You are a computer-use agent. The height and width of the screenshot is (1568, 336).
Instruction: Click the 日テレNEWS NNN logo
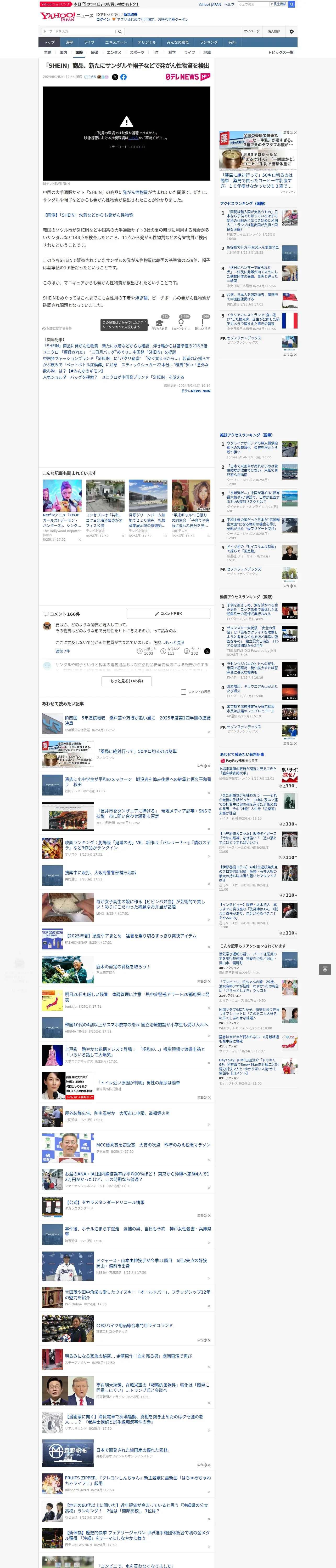click(188, 77)
